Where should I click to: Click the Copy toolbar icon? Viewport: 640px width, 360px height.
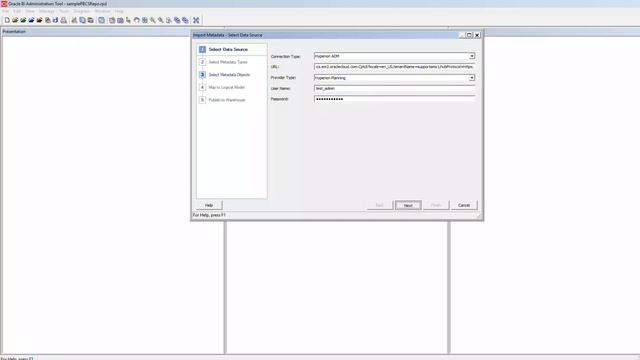(x=82, y=20)
